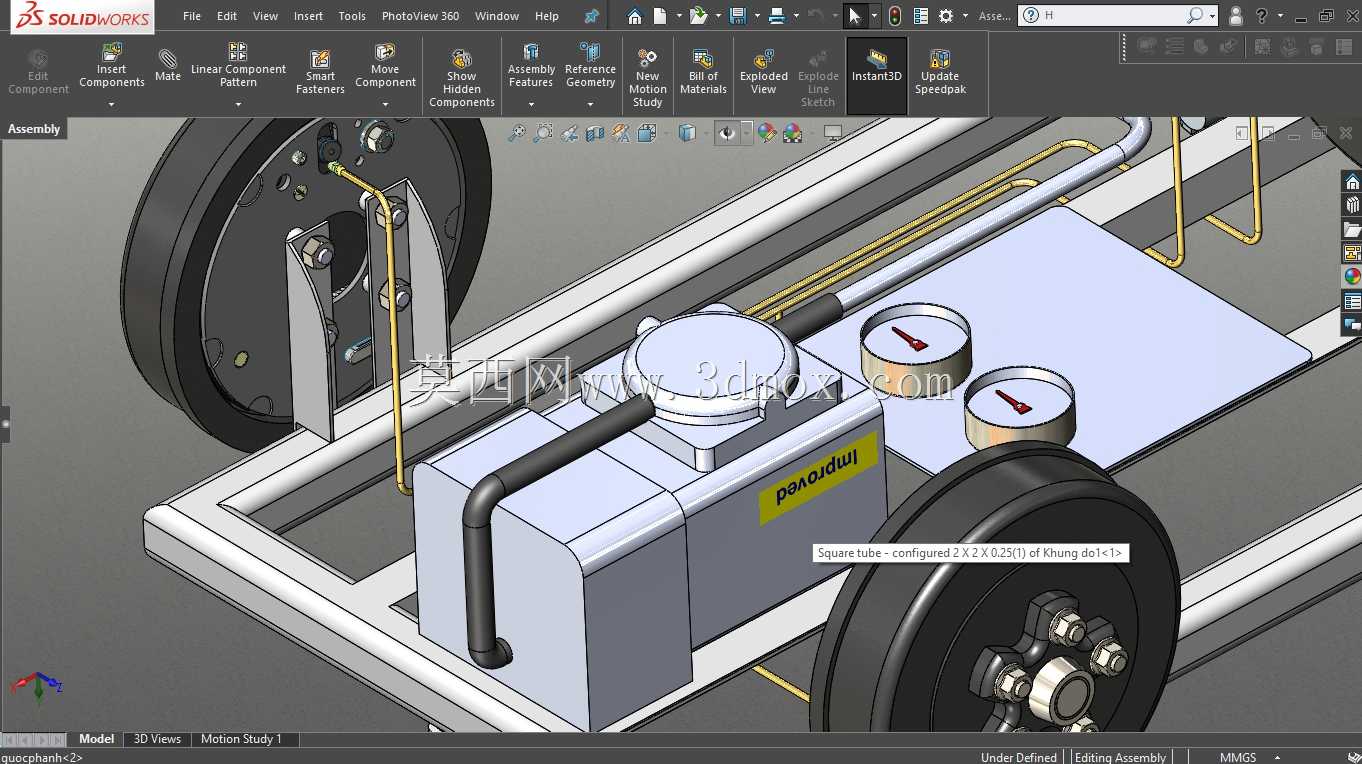Open Edit Appearance colored sphere icon

click(767, 133)
